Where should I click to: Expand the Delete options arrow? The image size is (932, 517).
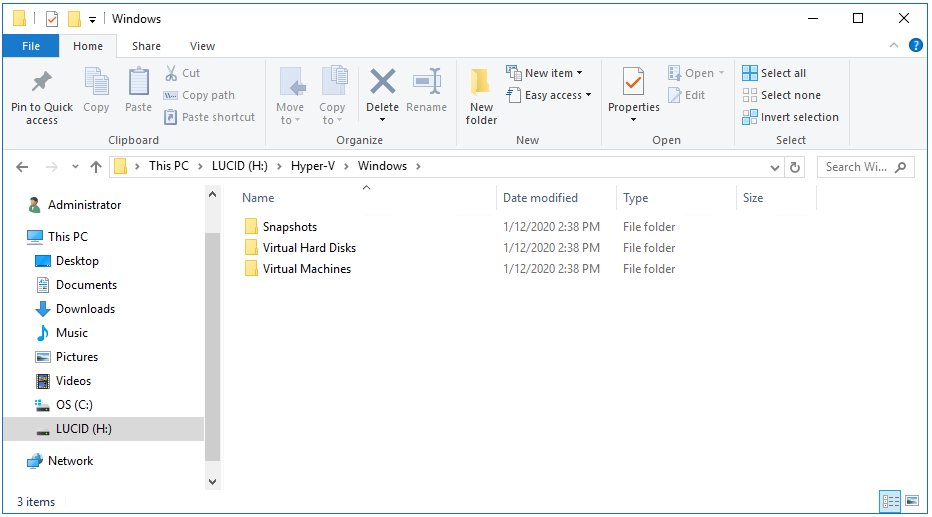[x=382, y=120]
